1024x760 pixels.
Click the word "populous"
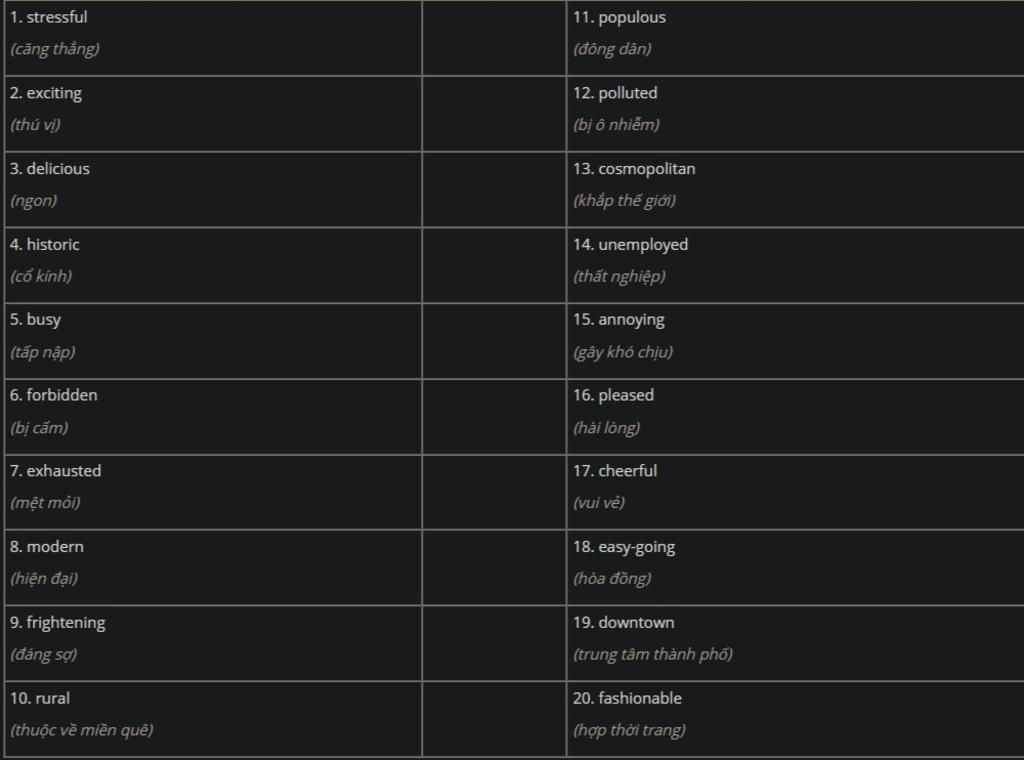coord(632,17)
